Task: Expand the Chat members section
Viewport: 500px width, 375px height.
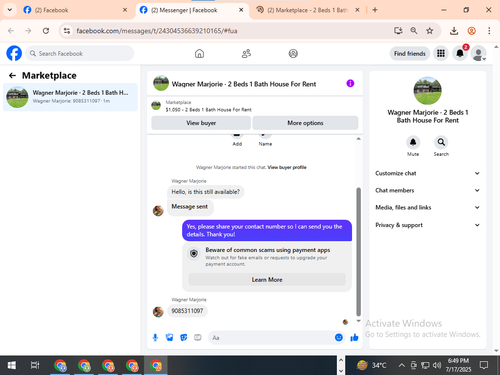Action: (427, 190)
